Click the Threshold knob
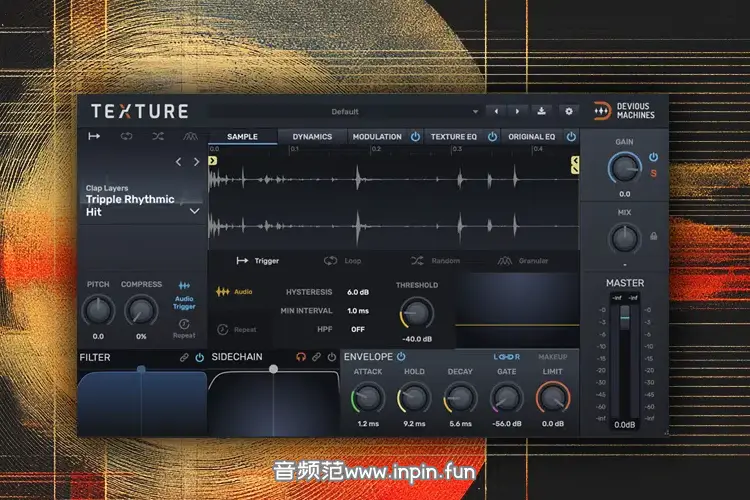The width and height of the screenshot is (750, 500). [417, 312]
